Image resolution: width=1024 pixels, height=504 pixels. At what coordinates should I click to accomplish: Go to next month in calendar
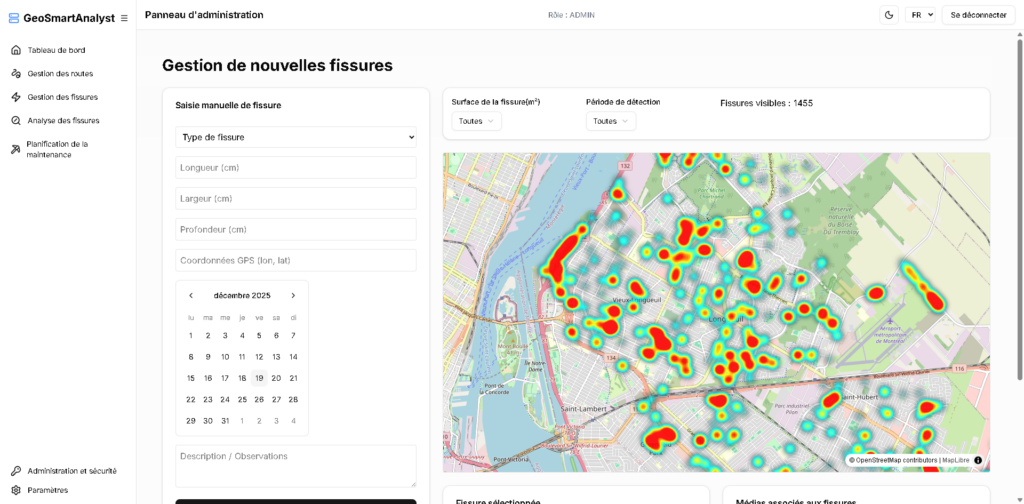coord(293,295)
